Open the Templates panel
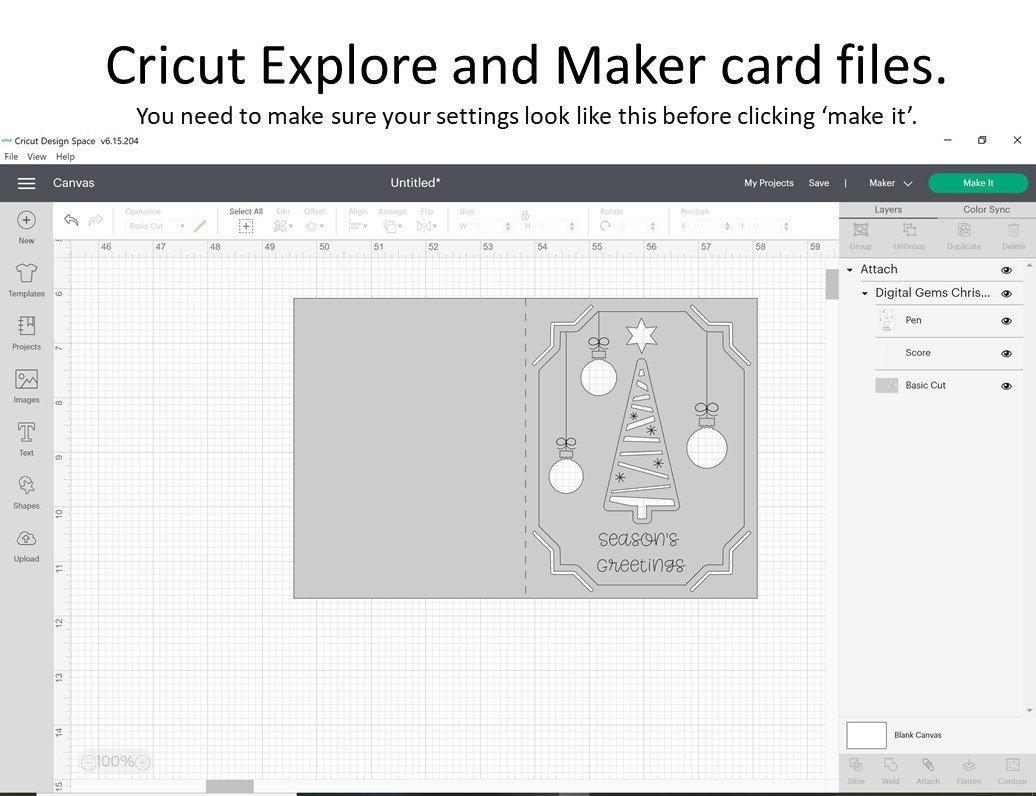Viewport: 1036px width, 796px height. click(26, 279)
